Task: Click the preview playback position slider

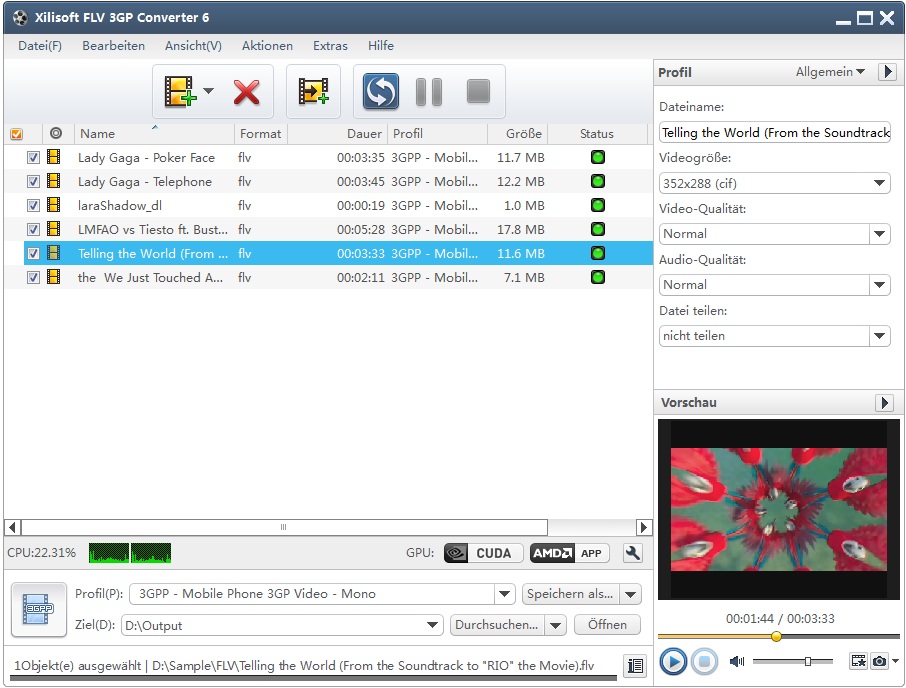Action: (x=778, y=636)
